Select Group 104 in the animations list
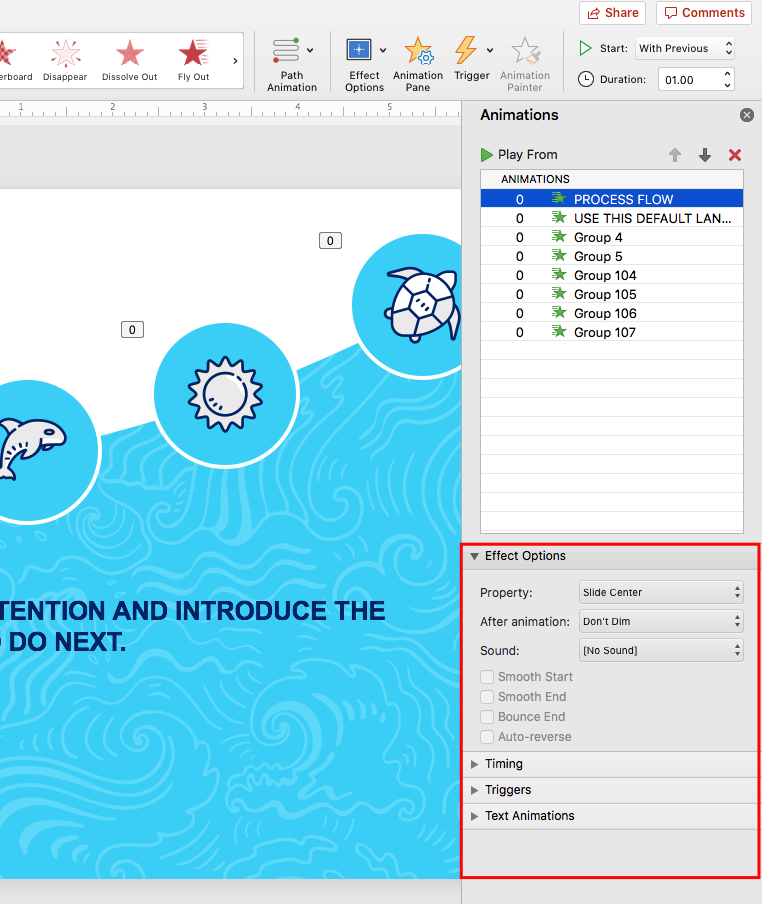 pyautogui.click(x=605, y=275)
